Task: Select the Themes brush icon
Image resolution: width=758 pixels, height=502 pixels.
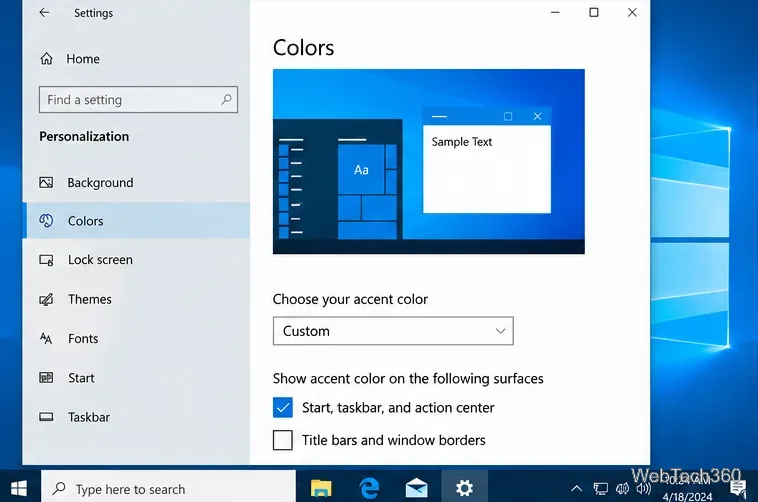Action: (x=46, y=299)
